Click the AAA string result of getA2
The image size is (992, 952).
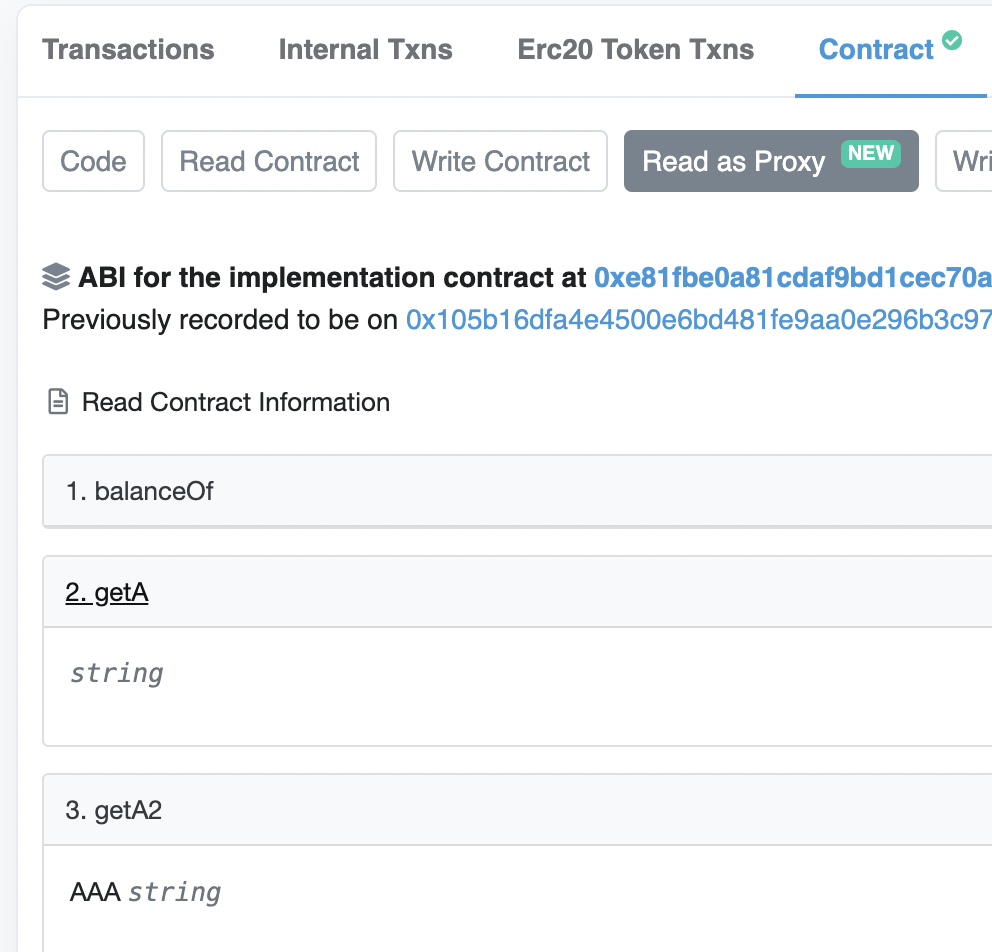pyautogui.click(x=146, y=892)
